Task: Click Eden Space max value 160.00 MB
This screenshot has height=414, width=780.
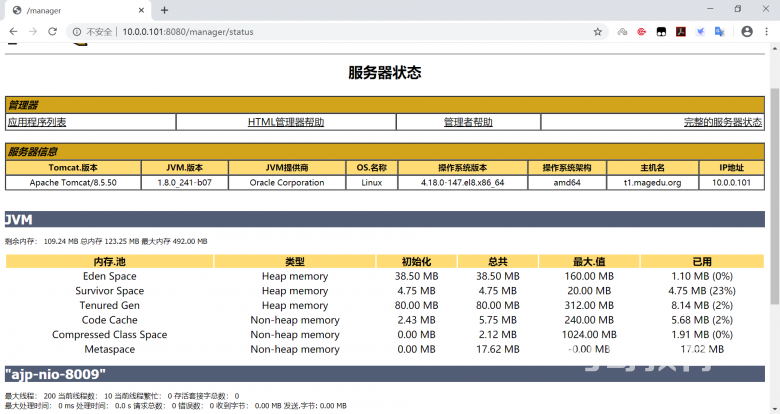Action: click(589, 276)
